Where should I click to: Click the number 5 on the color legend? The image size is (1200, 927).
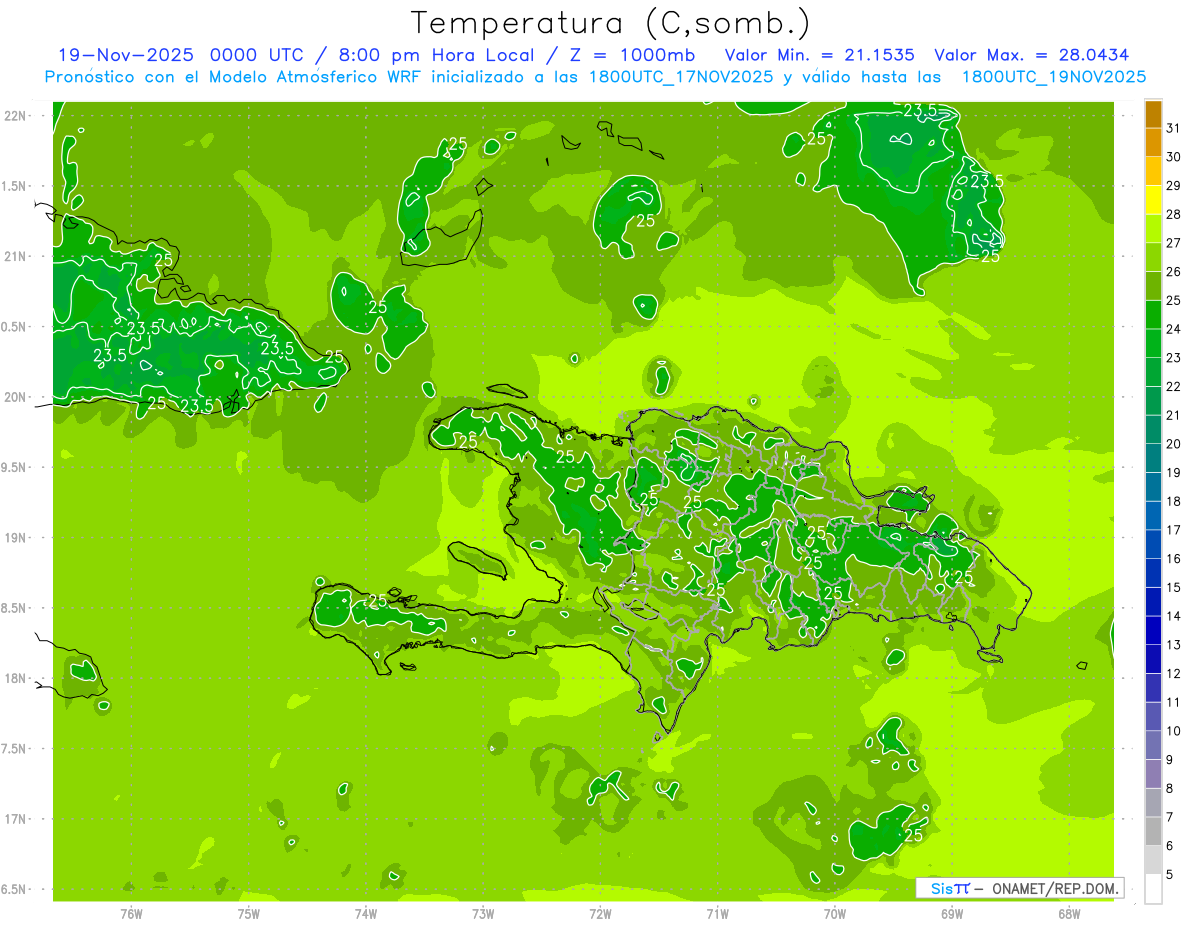tap(1170, 875)
